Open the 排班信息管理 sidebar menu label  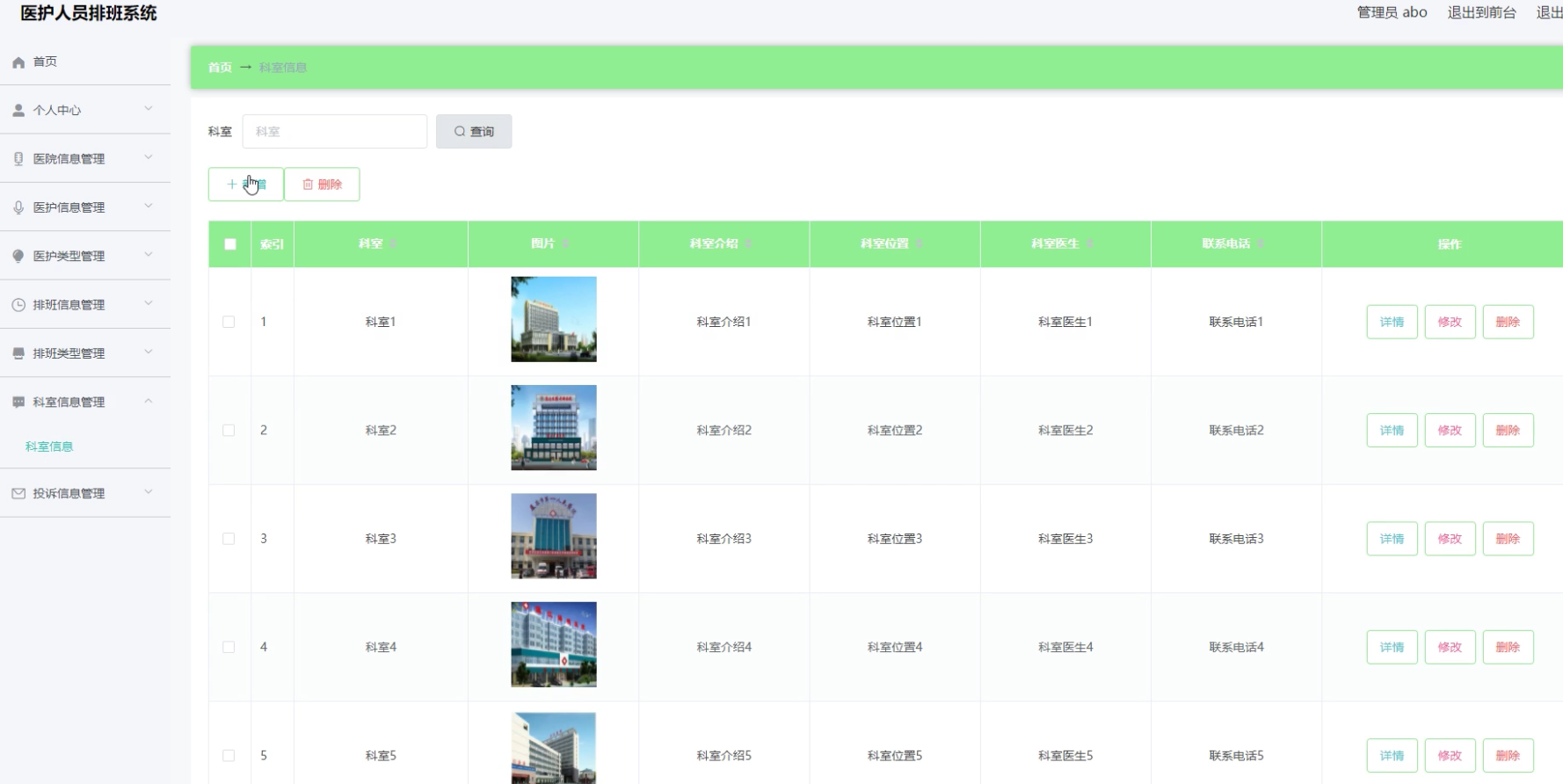(69, 305)
